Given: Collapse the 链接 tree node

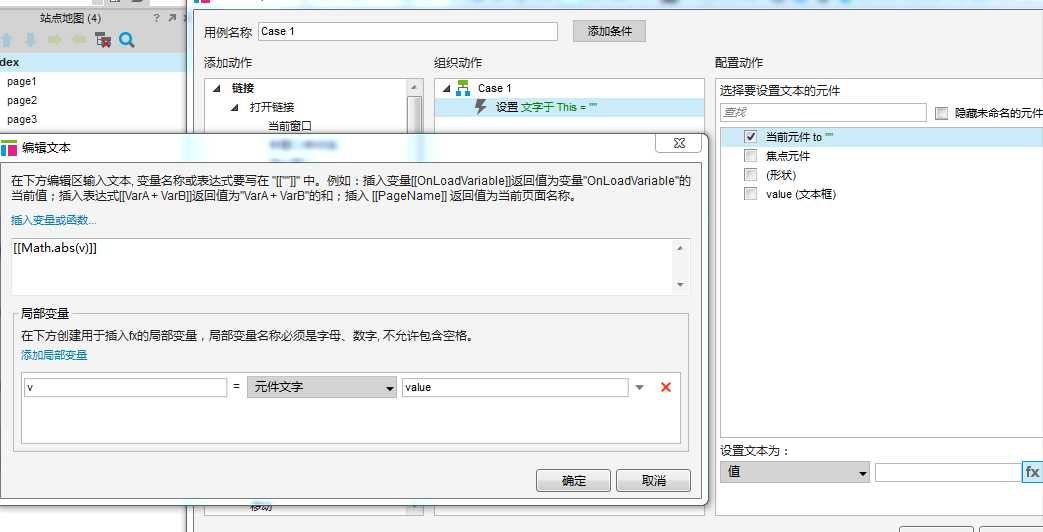Looking at the screenshot, I should [x=217, y=88].
